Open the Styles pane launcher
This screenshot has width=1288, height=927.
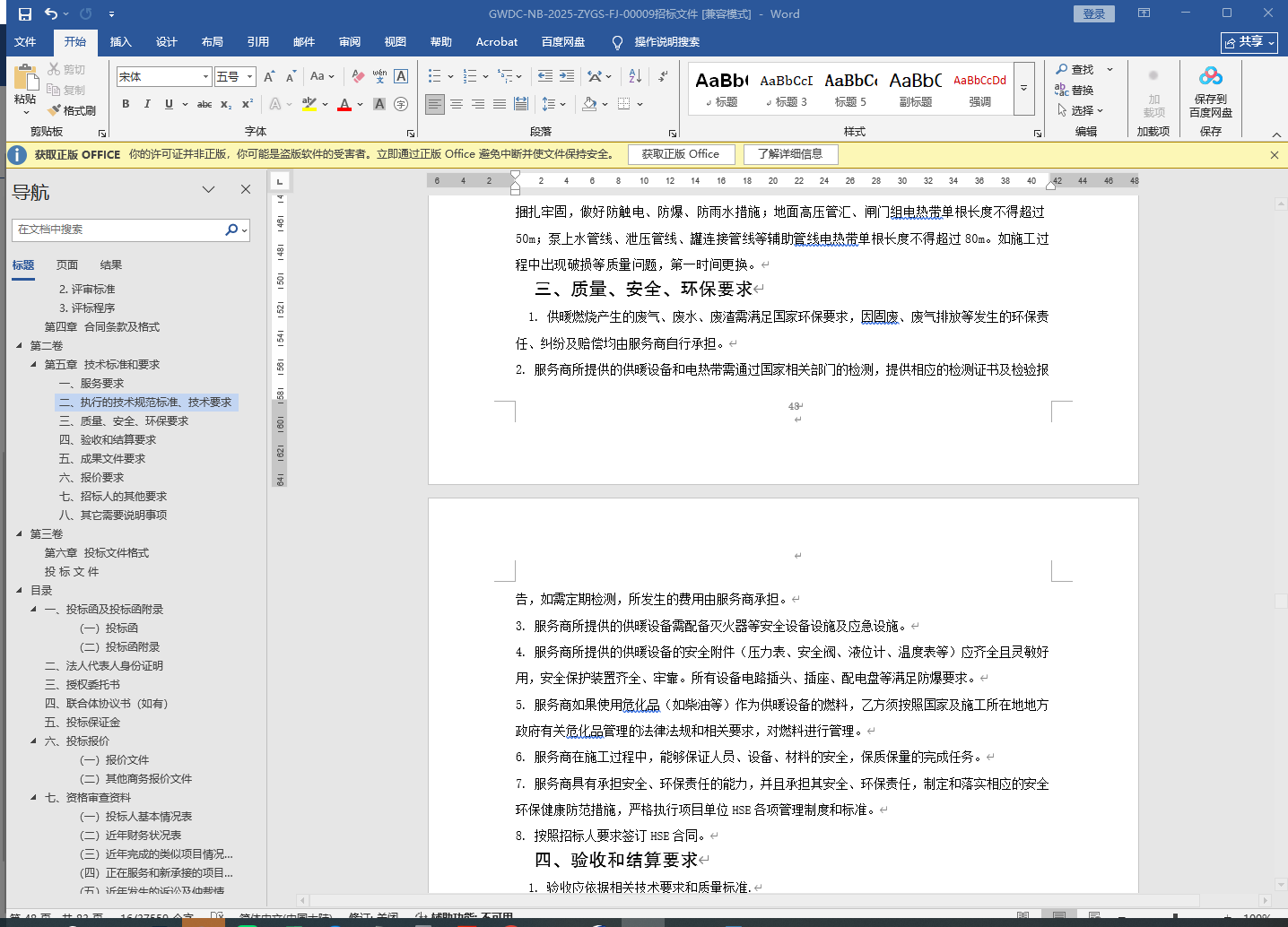[x=1038, y=133]
